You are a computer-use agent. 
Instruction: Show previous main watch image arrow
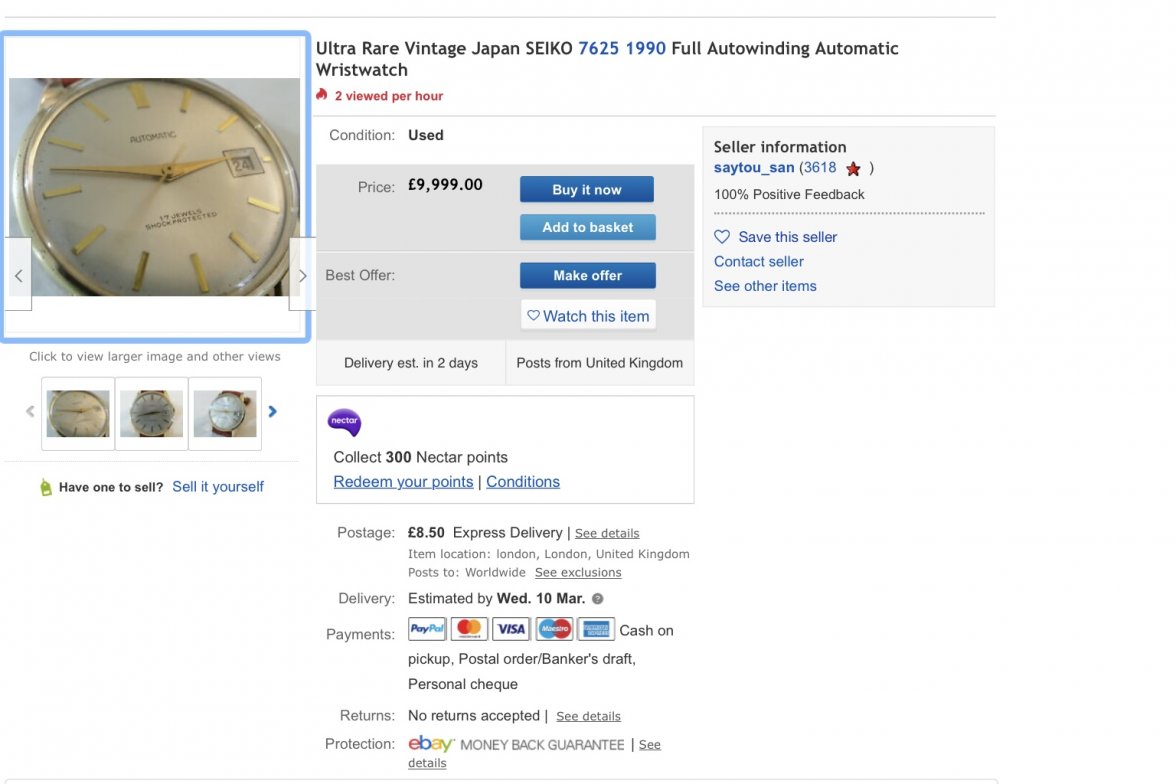(18, 275)
